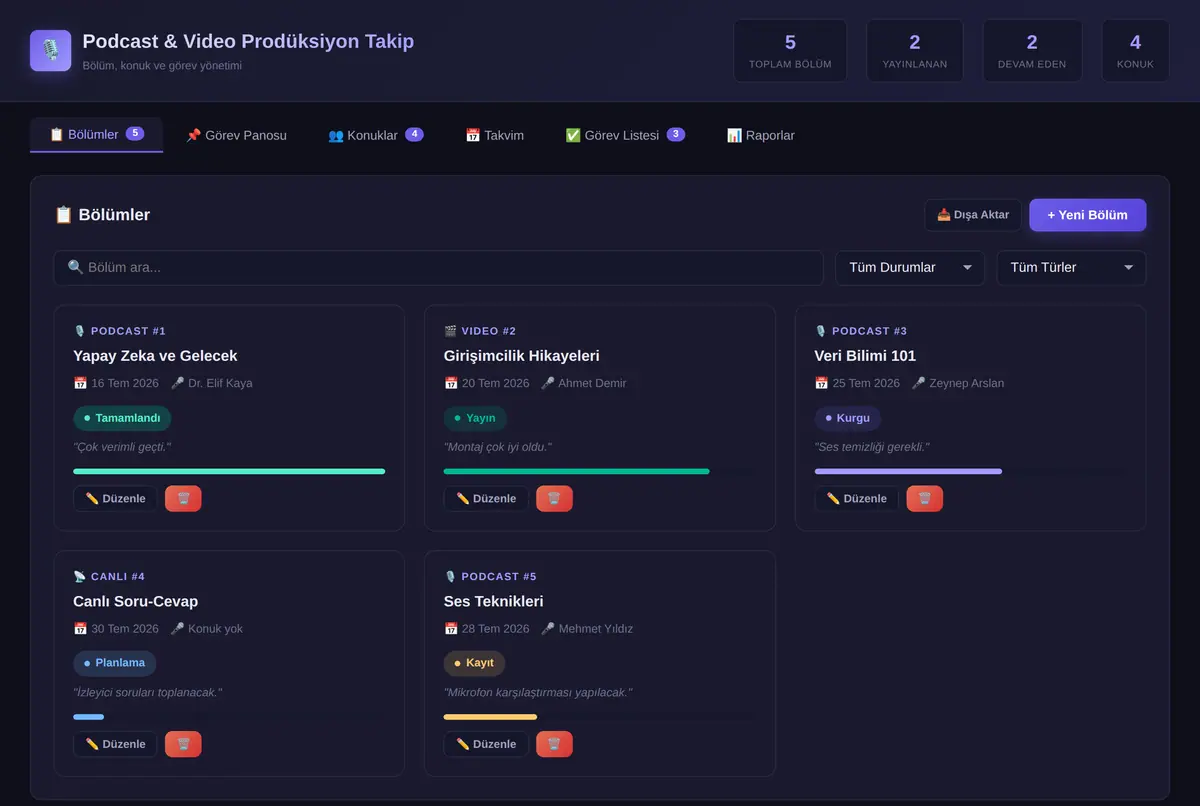
Task: Click the Yayınlanan stat card
Action: point(915,51)
